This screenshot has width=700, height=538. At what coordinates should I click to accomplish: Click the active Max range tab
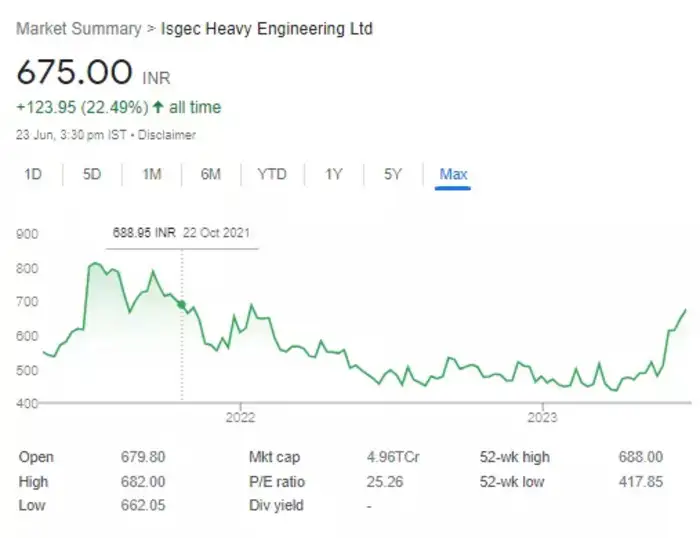[453, 174]
